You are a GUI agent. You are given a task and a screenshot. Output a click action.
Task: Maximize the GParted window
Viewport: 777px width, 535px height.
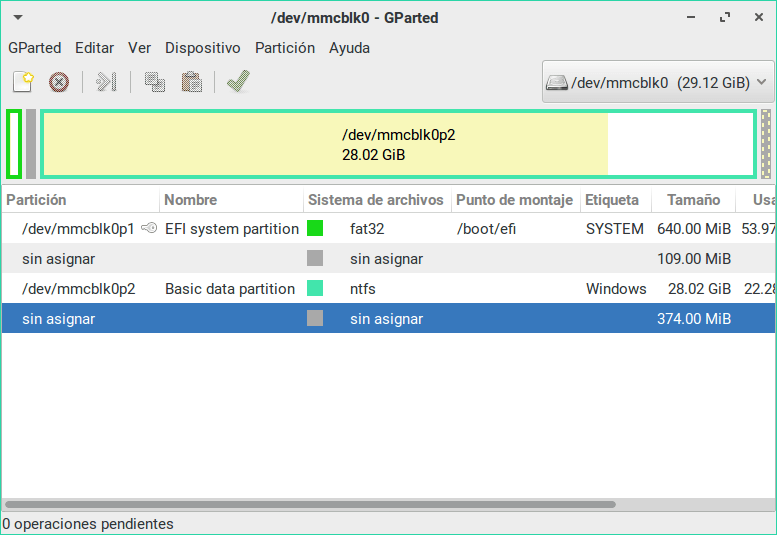(725, 17)
